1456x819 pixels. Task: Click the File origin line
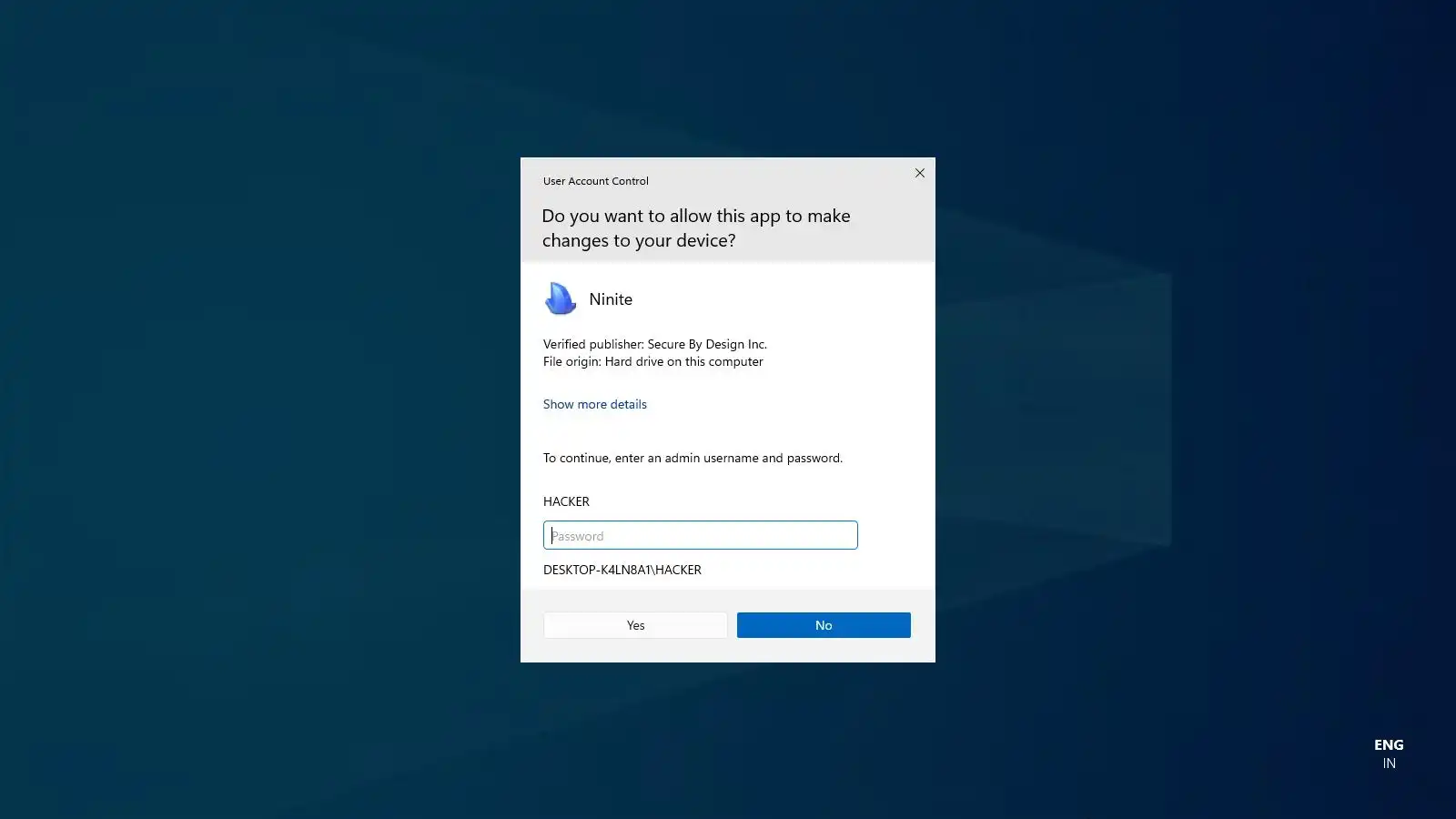click(653, 361)
